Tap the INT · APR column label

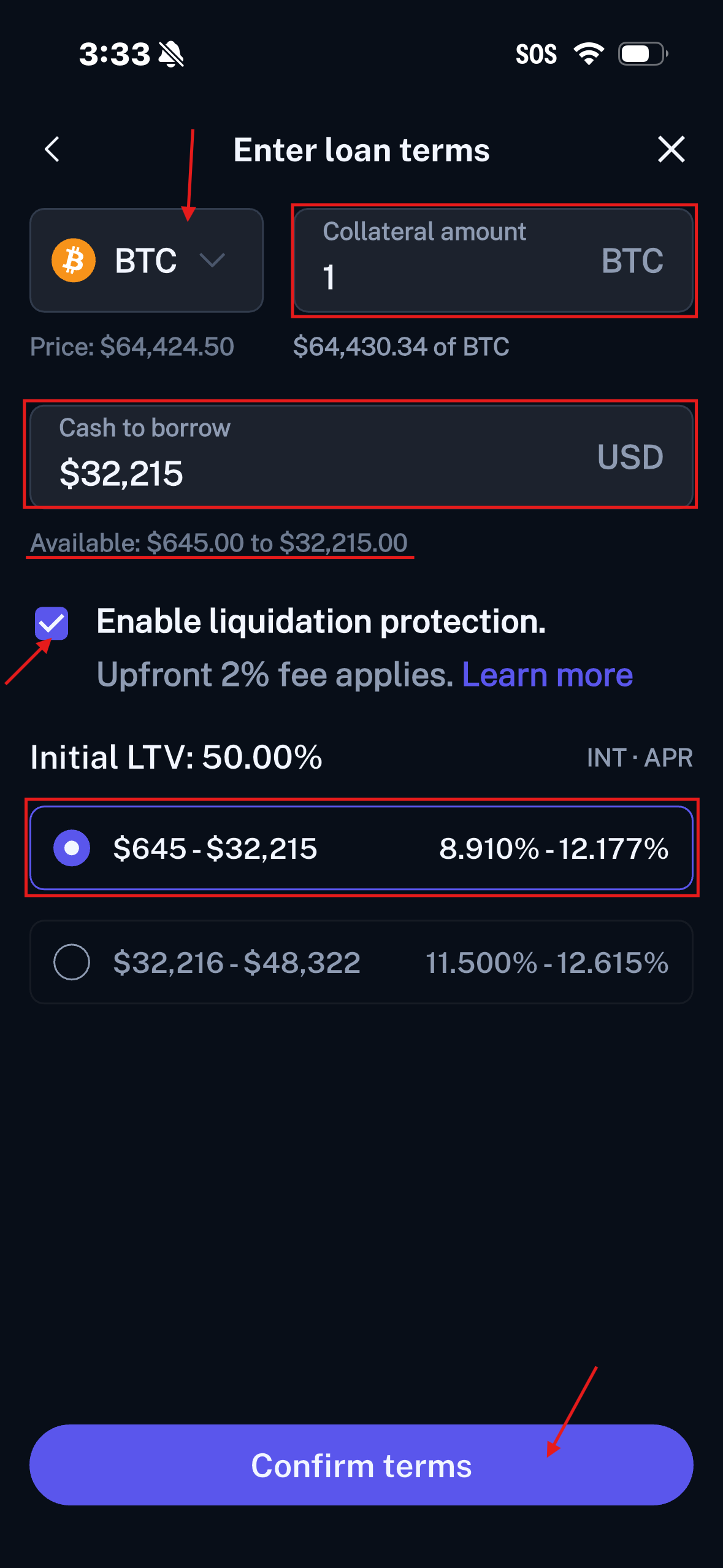tap(640, 758)
